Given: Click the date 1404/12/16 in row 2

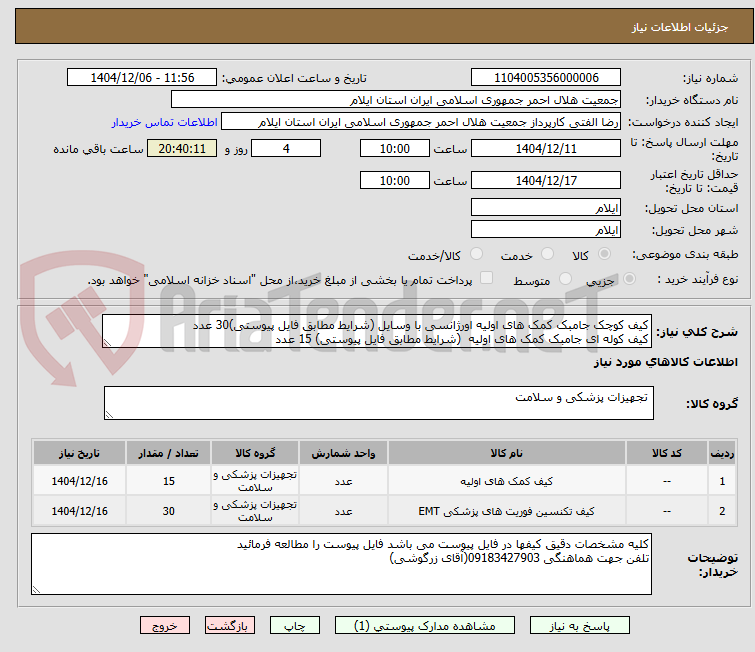Looking at the screenshot, I should pyautogui.click(x=79, y=511).
